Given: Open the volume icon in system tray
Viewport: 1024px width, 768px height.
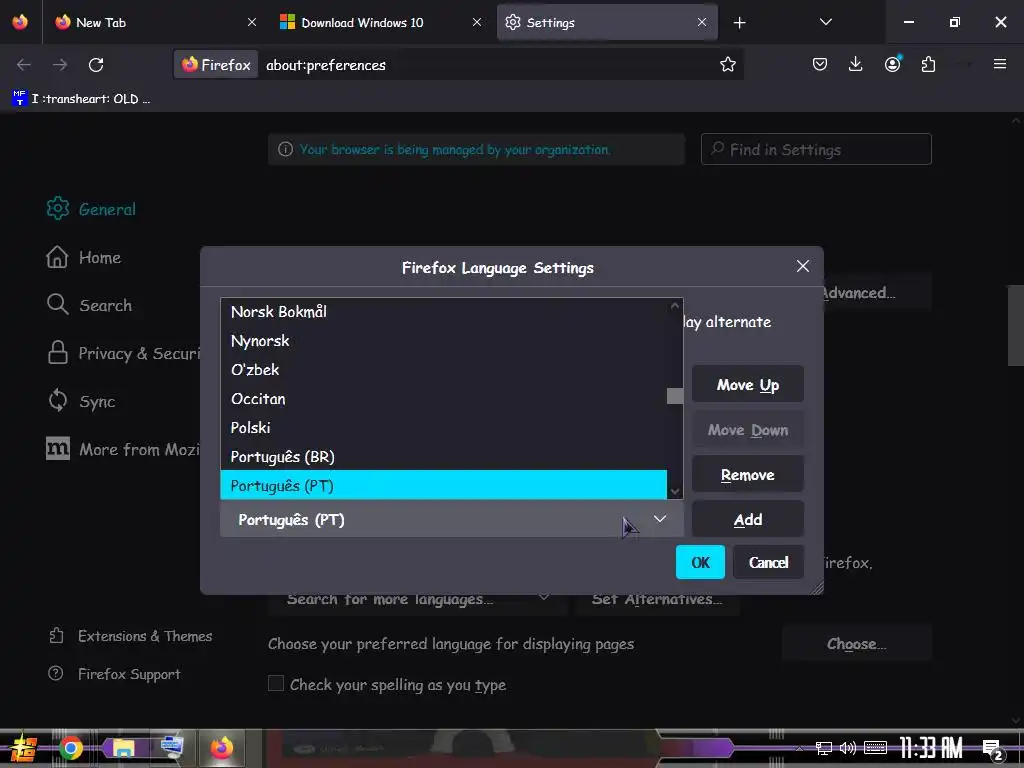Looking at the screenshot, I should tap(848, 748).
